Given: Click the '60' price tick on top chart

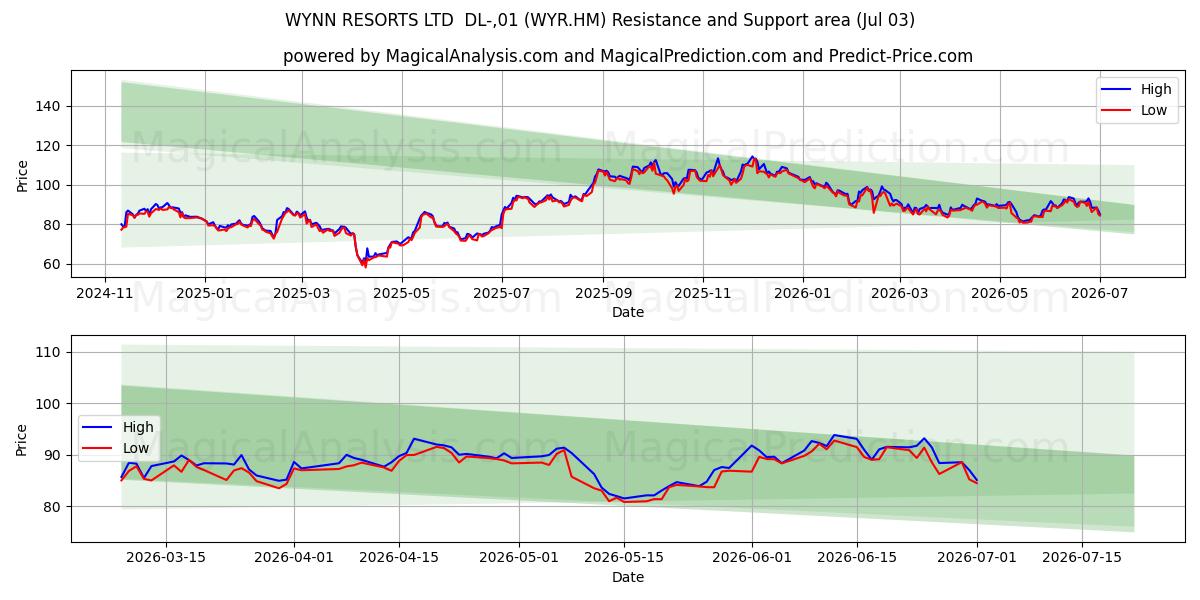Looking at the screenshot, I should pos(54,265).
